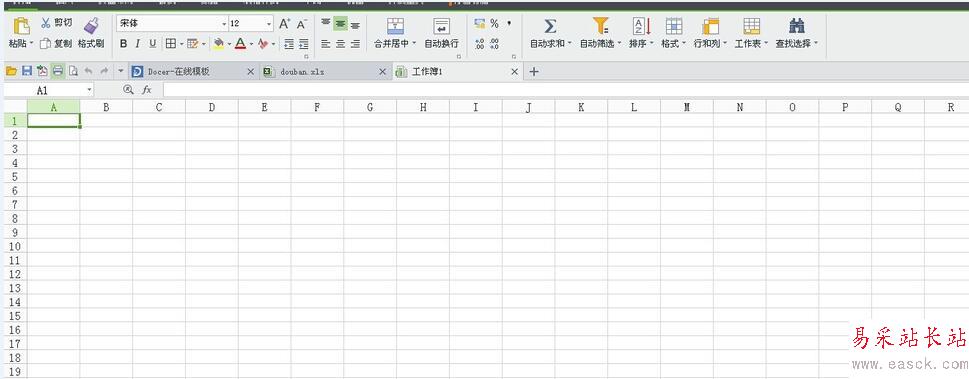Expand the 合并居中 dropdown arrow

(x=413, y=44)
